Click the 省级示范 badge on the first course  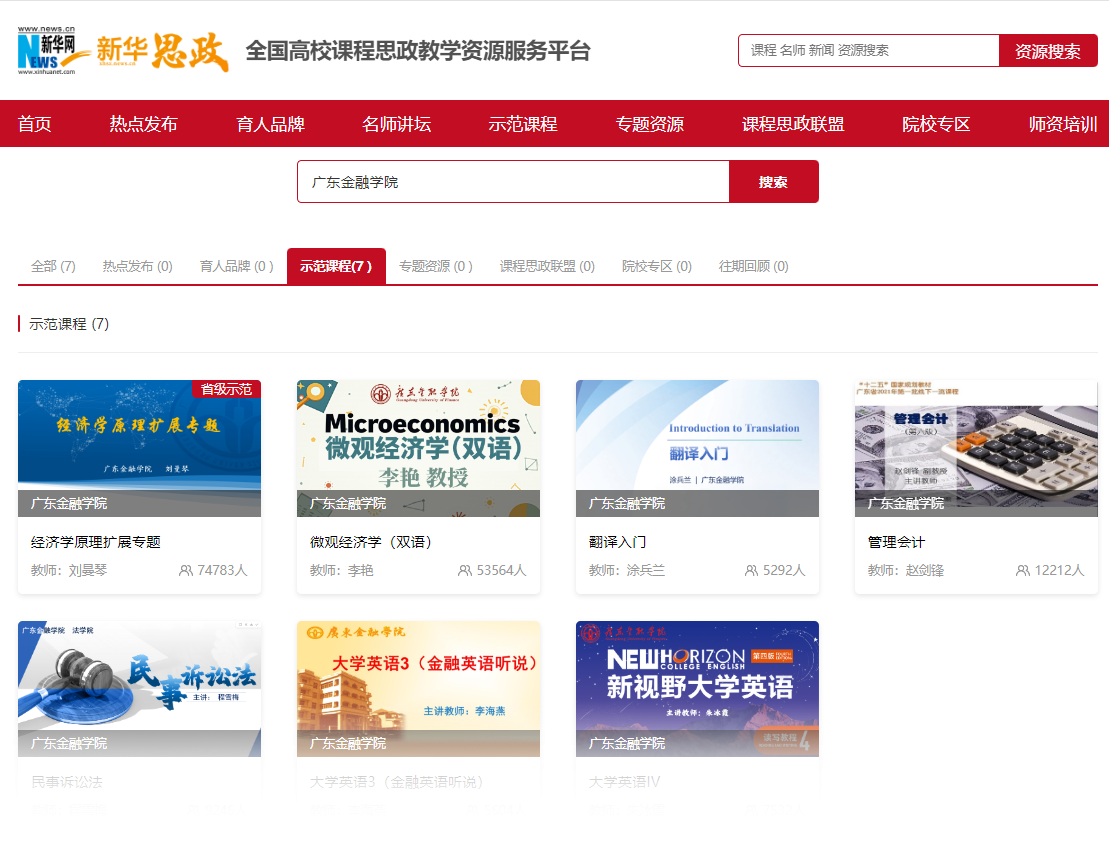pyautogui.click(x=227, y=389)
